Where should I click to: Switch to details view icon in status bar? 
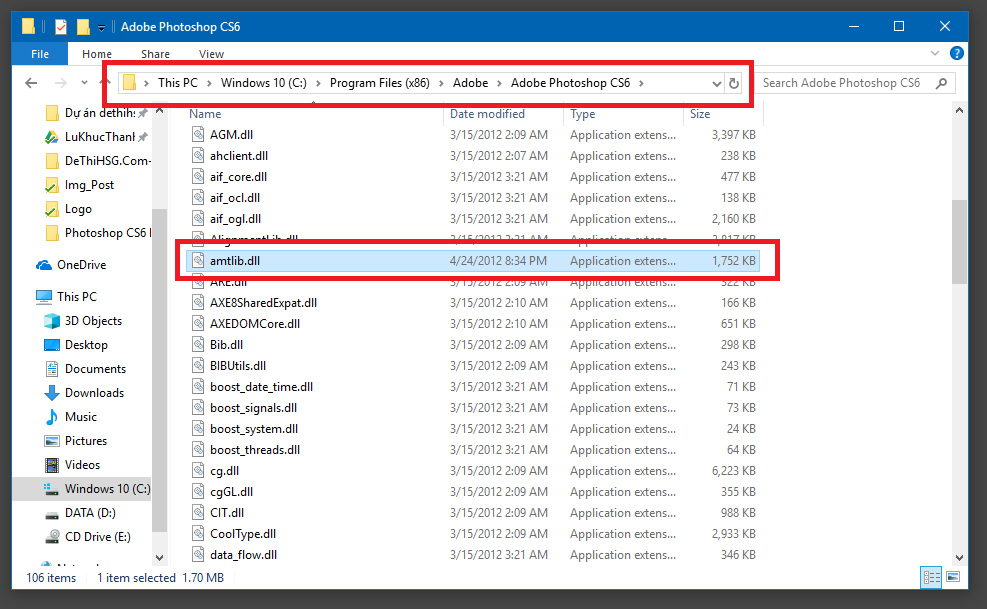(931, 577)
